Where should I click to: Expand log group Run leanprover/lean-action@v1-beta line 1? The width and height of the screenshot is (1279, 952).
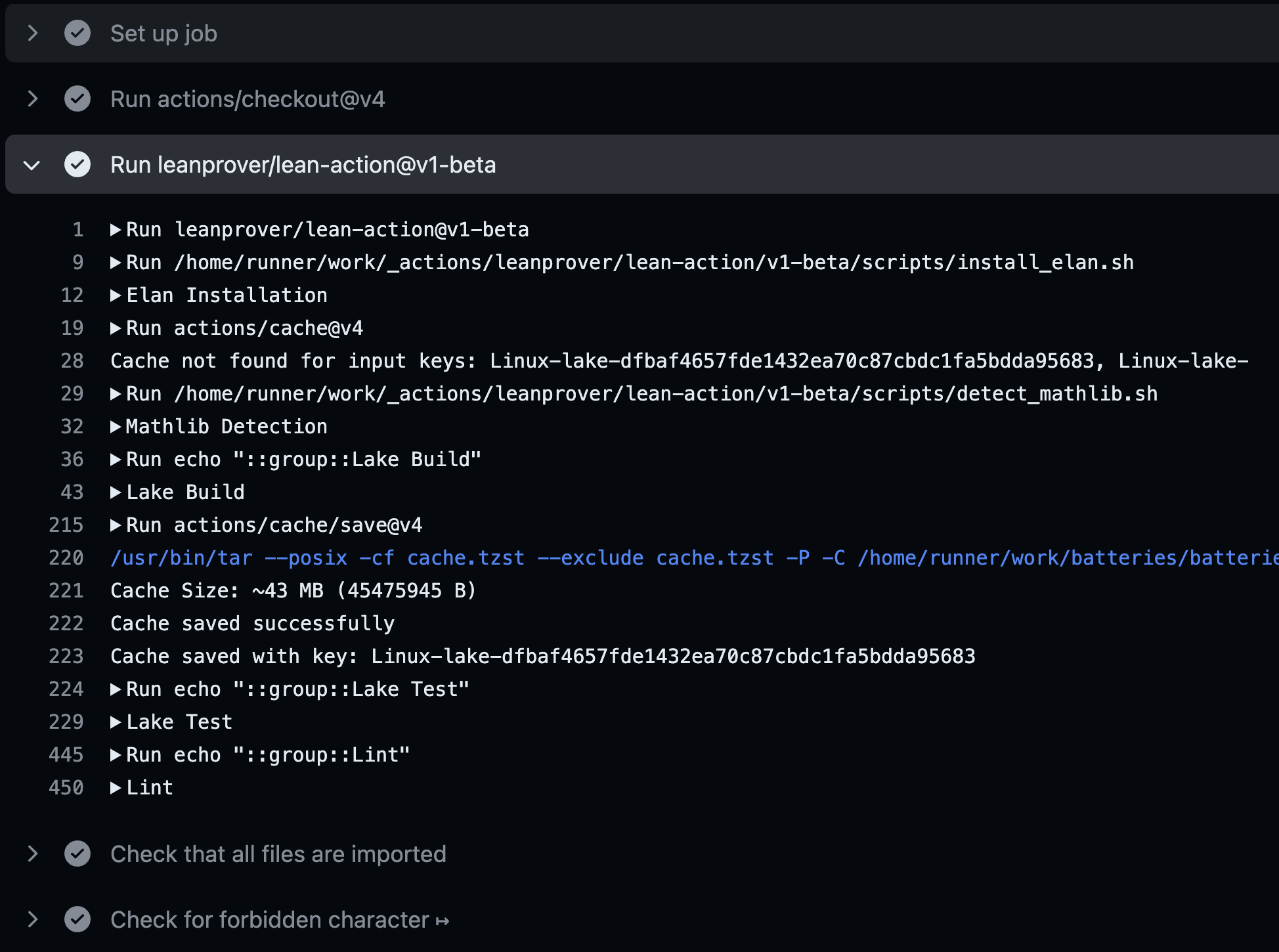pyautogui.click(x=116, y=230)
